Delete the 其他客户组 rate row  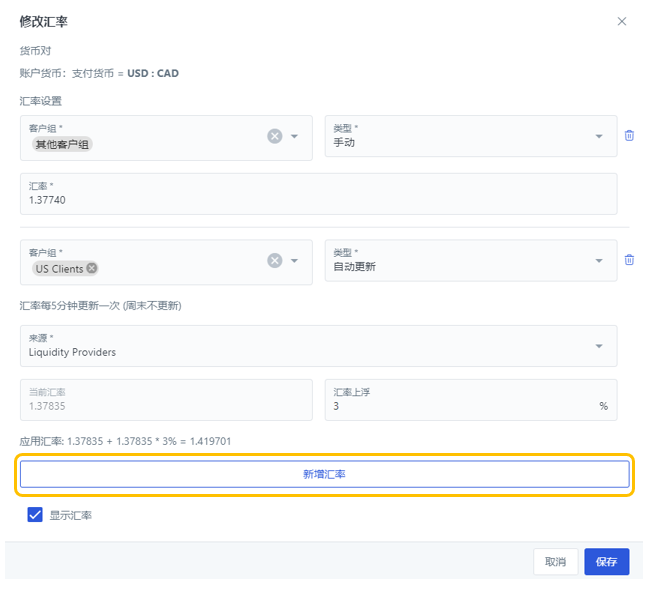629,136
